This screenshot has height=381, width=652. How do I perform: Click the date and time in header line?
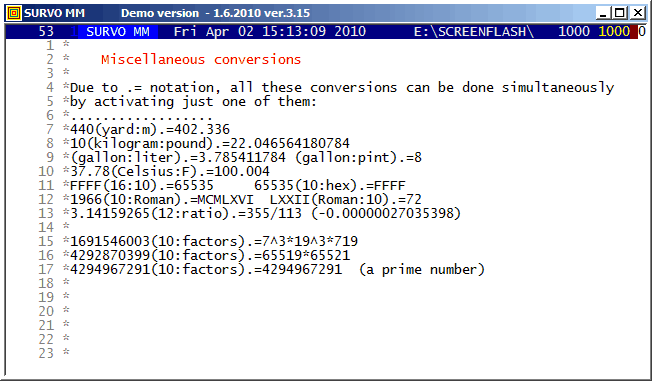[x=270, y=32]
